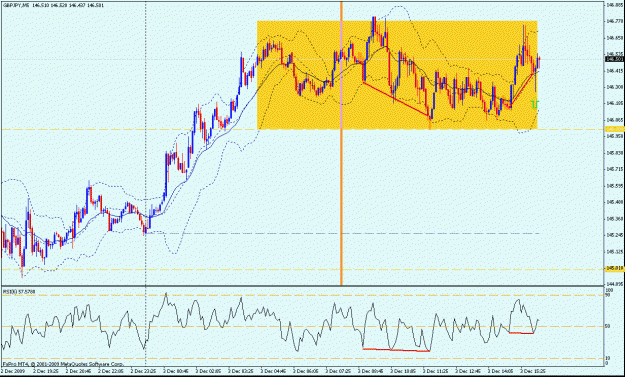Viewport: 625px width, 377px height.
Task: Click the 145.715 price scale label
Action: tap(614, 169)
